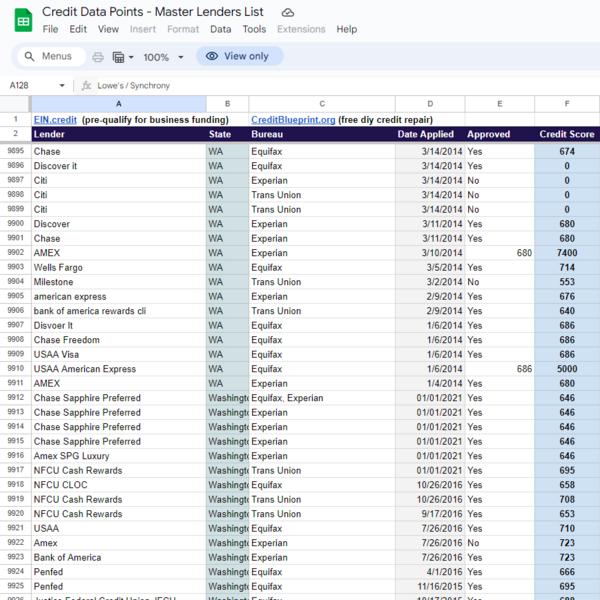The image size is (600, 600).
Task: Click date 3/5/2014 cell
Action: [430, 267]
